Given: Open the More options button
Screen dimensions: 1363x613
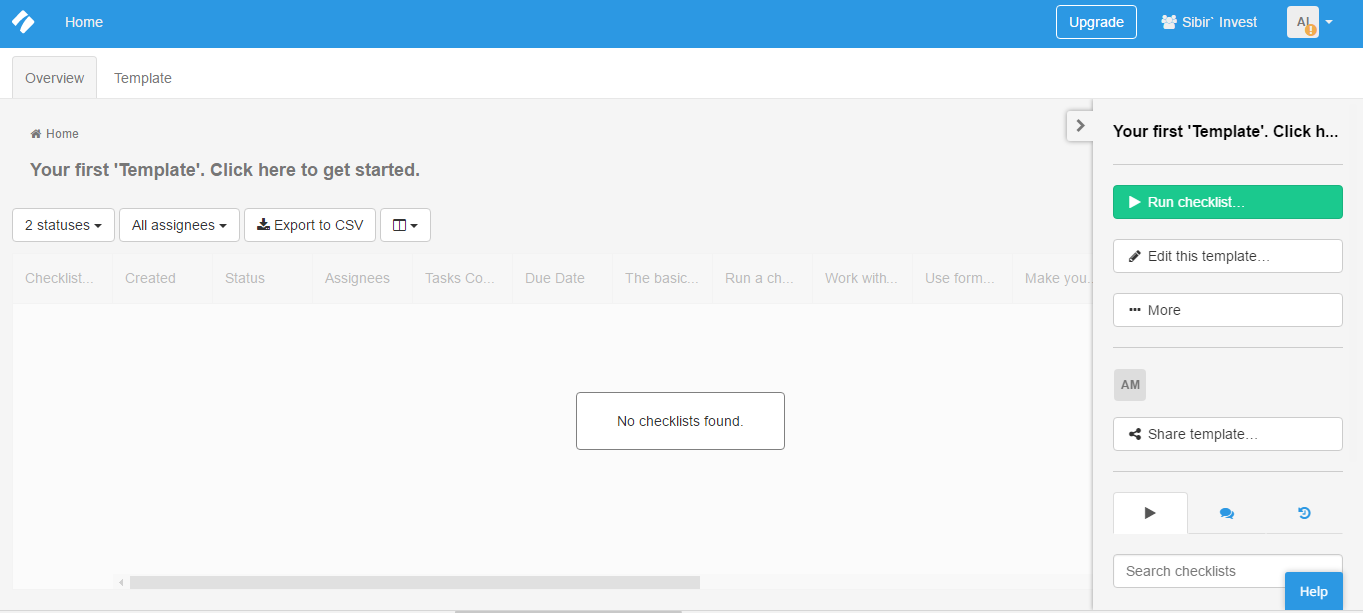Looking at the screenshot, I should pyautogui.click(x=1228, y=310).
